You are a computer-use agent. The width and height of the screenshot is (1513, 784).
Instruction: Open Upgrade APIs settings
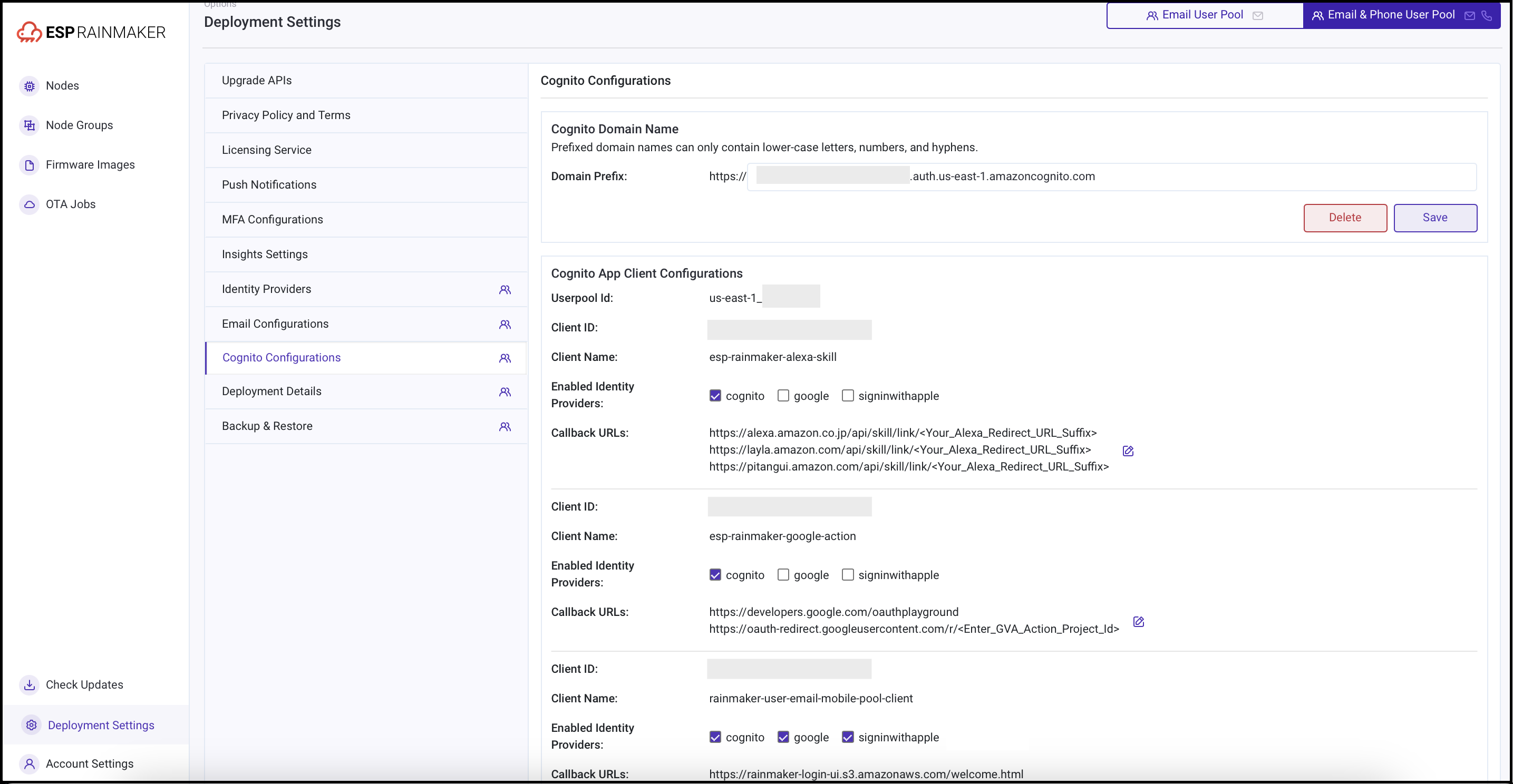(x=366, y=81)
